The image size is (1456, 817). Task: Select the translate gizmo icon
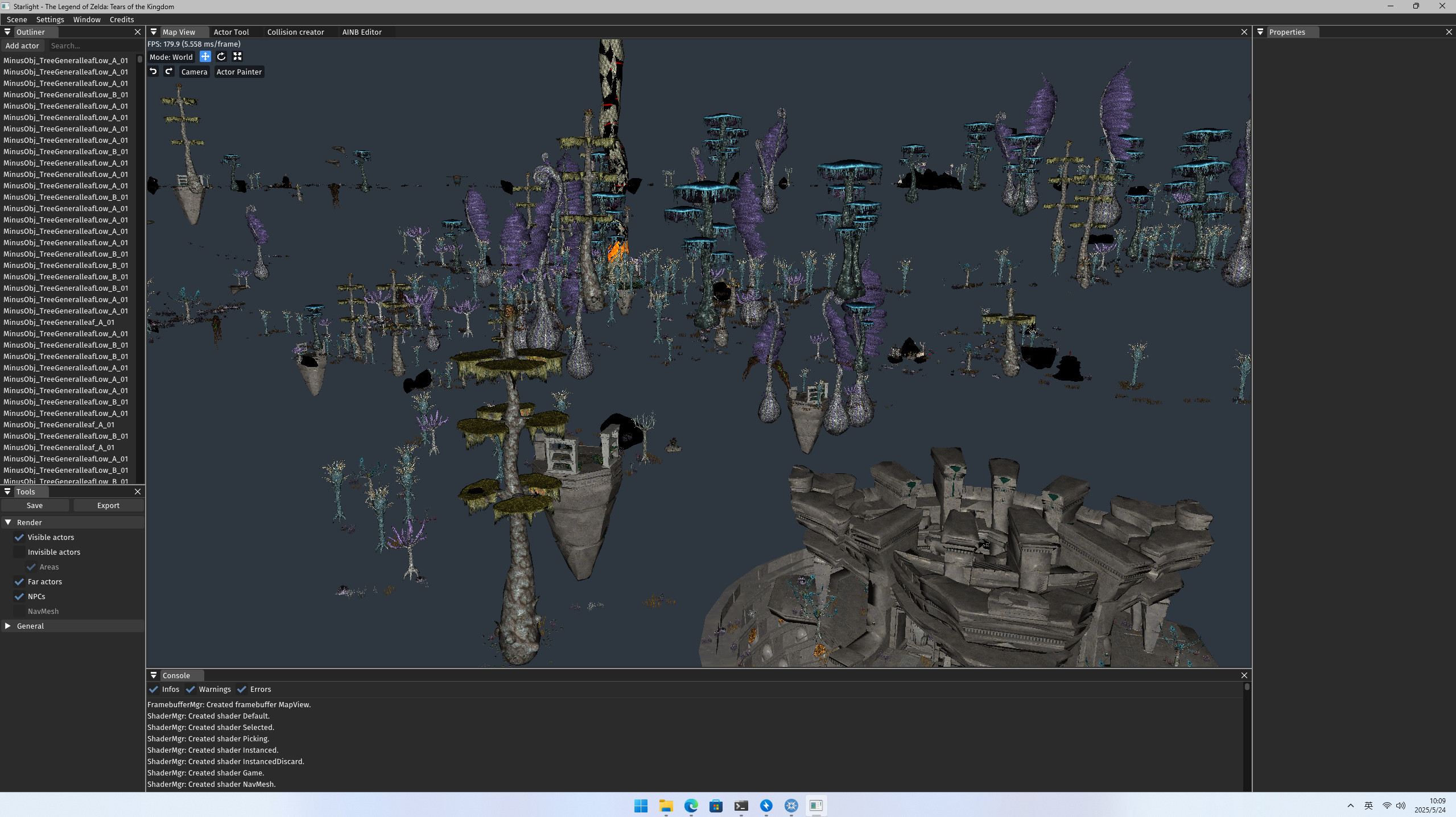click(205, 56)
